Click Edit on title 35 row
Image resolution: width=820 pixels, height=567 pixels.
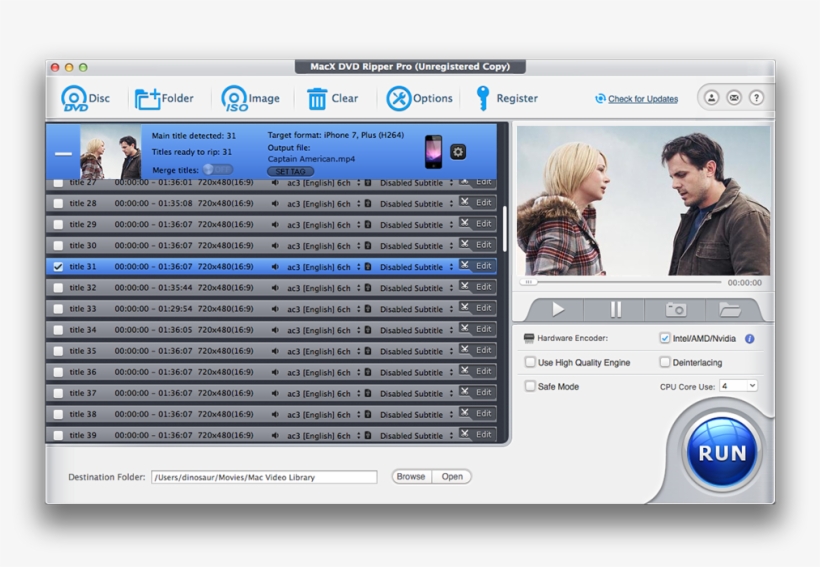tap(483, 349)
